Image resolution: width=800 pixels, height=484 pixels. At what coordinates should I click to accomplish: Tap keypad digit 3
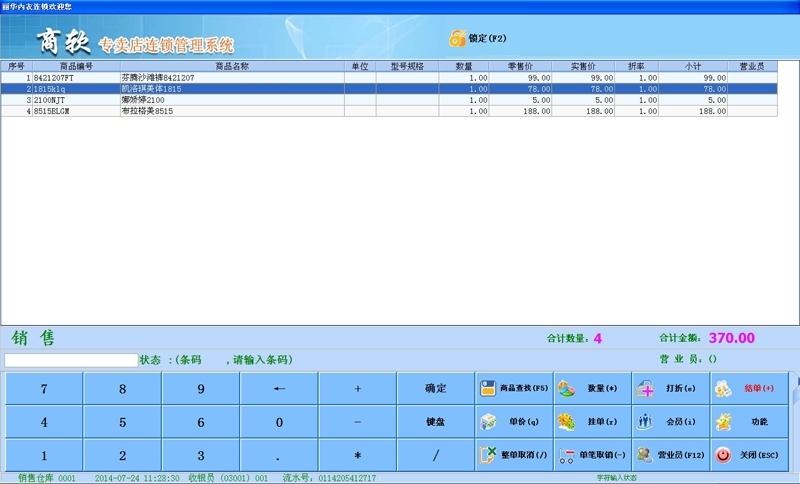click(201, 455)
